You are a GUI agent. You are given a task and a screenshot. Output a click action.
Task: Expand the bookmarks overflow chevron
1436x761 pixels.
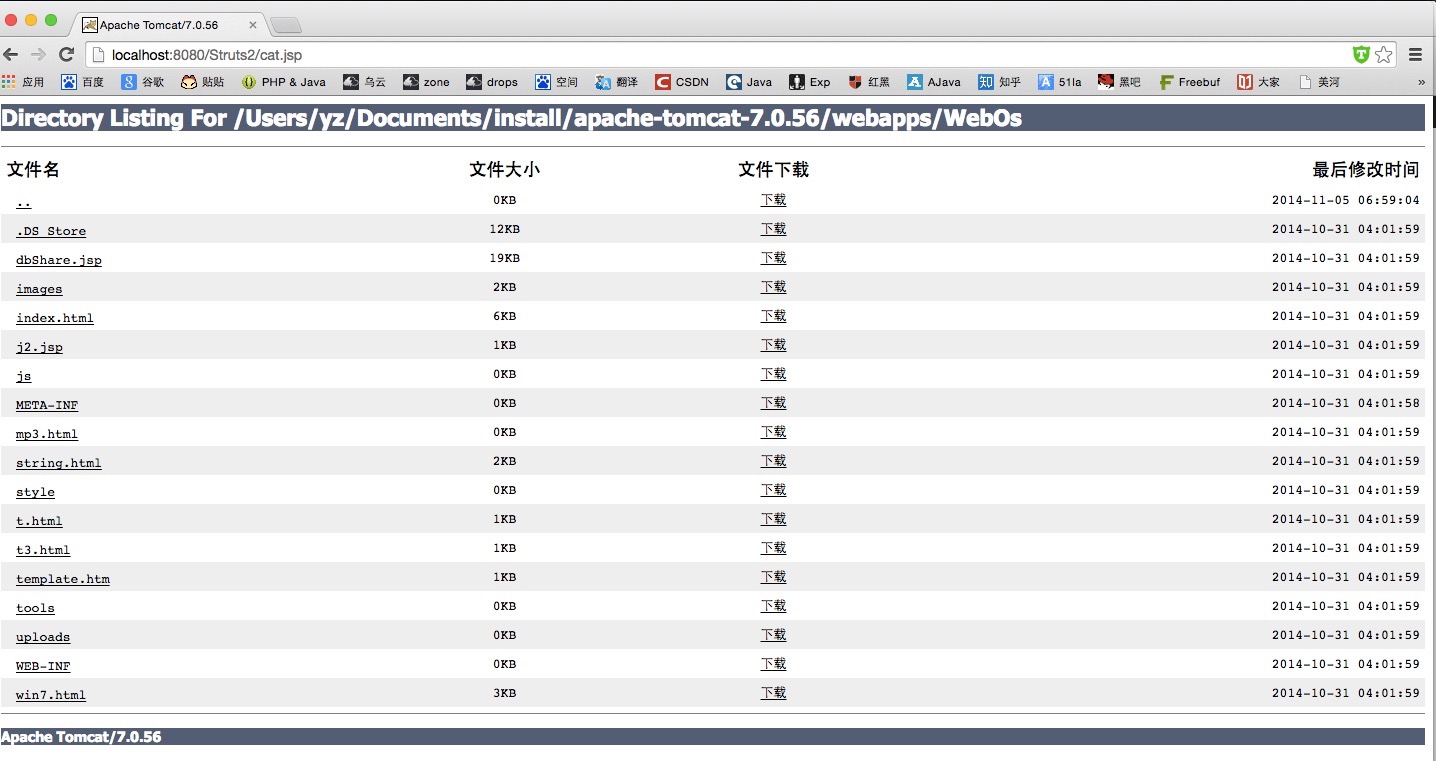1421,82
